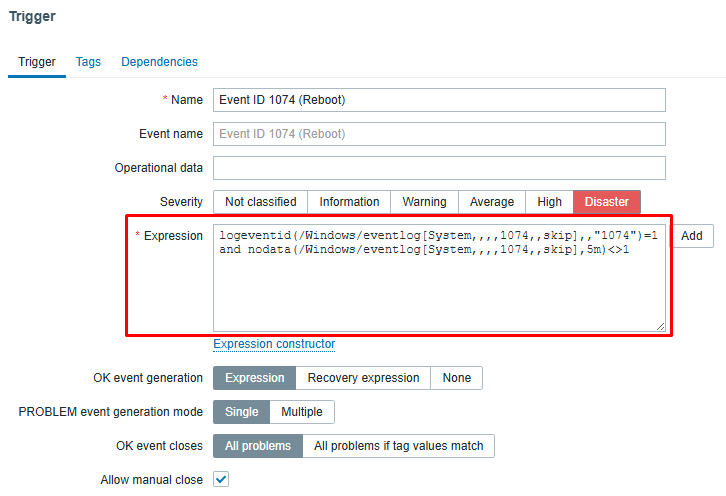Open the Expression constructor link
The image size is (726, 496).
point(274,344)
